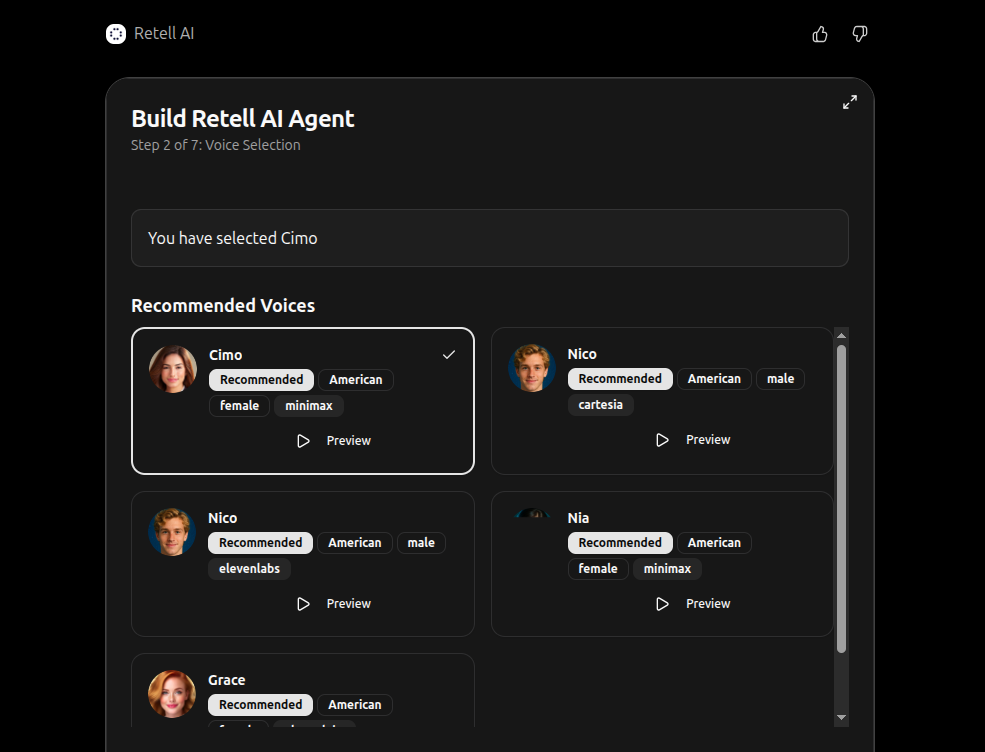This screenshot has height=752, width=985.
Task: Click the 'You have selected Cimo' message box
Action: point(489,238)
